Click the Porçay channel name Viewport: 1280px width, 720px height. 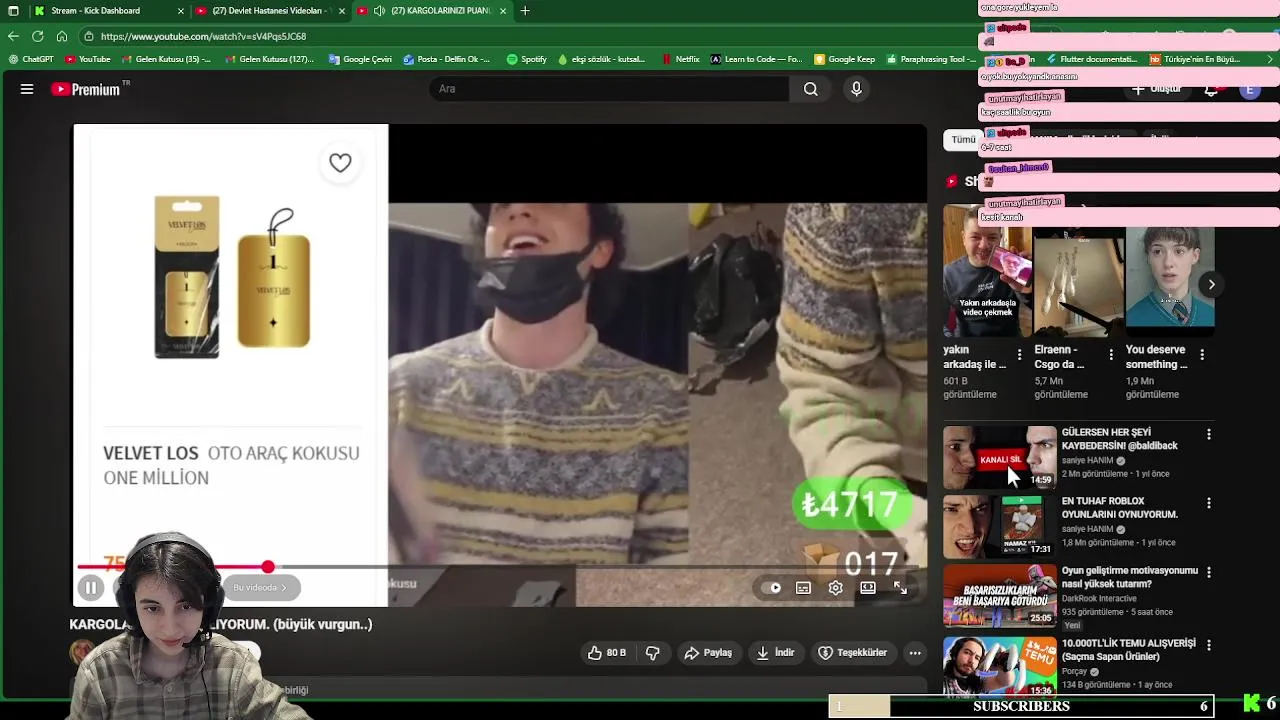tap(1074, 672)
